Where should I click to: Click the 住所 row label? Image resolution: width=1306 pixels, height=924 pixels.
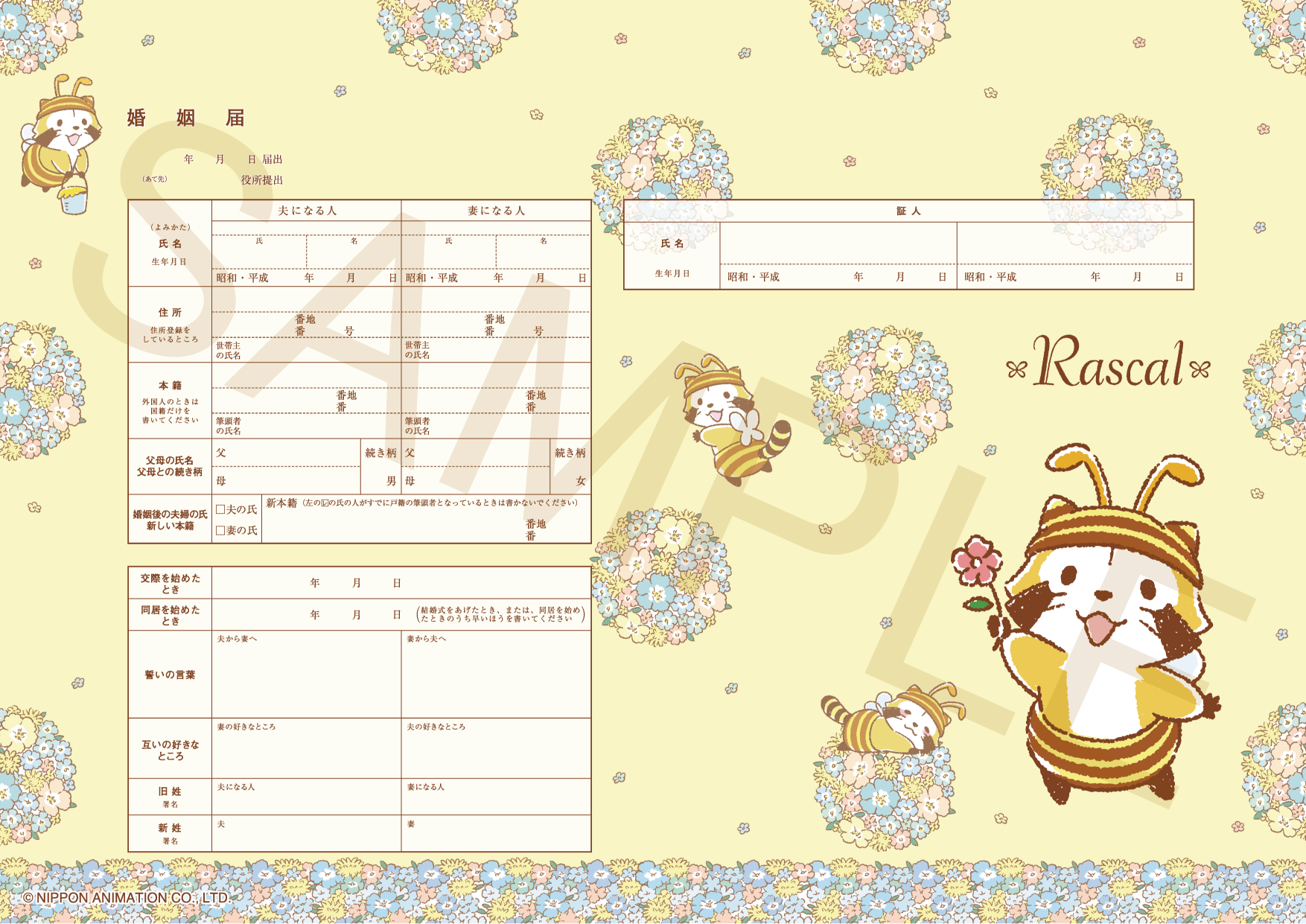[x=170, y=313]
